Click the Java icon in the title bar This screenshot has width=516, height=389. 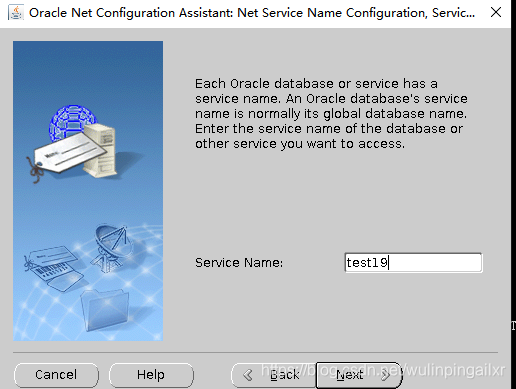[16, 12]
